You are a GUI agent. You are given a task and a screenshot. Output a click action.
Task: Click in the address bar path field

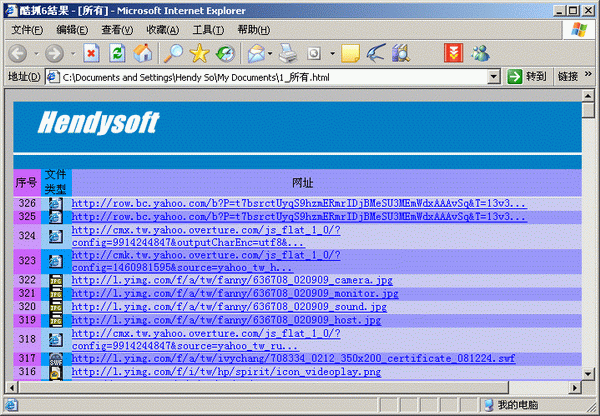(274, 77)
